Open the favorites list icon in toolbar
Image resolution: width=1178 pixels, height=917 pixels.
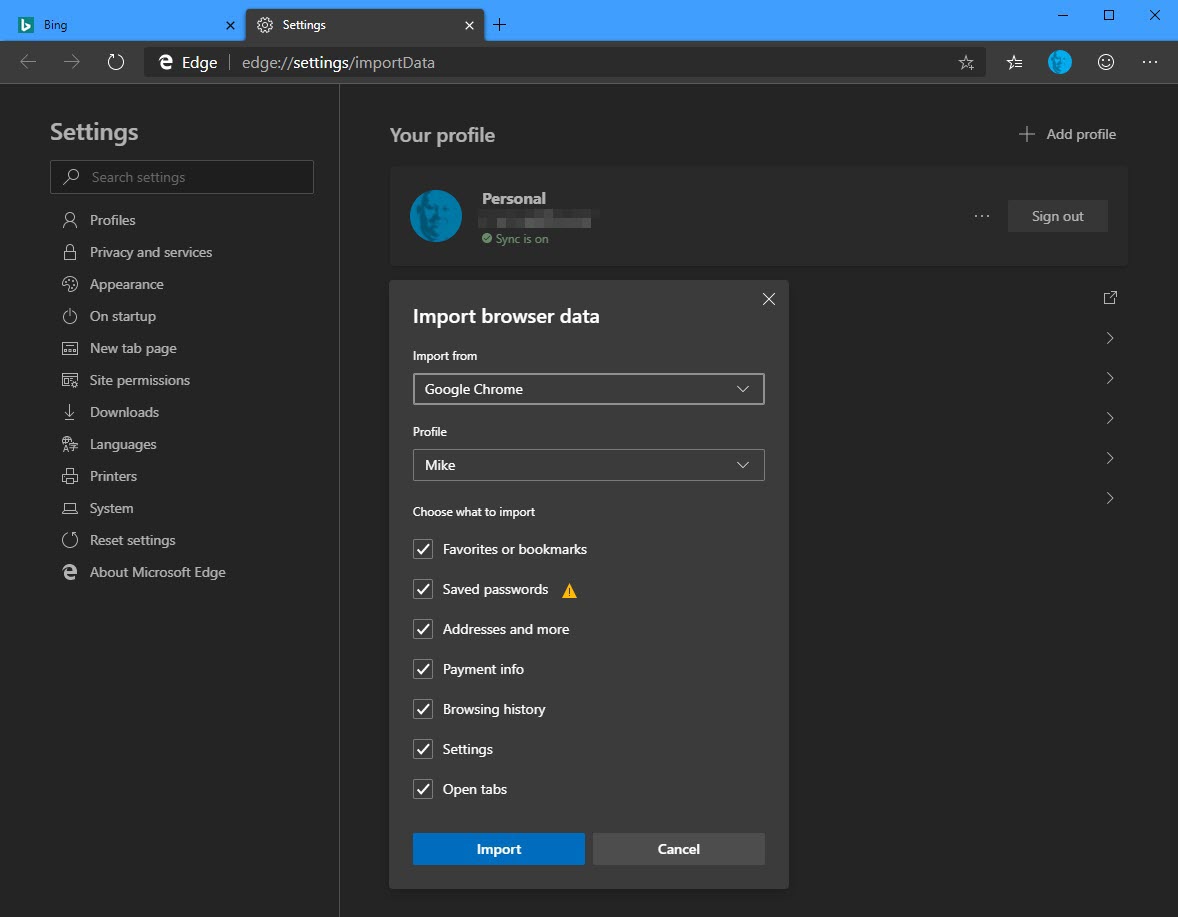1014,62
